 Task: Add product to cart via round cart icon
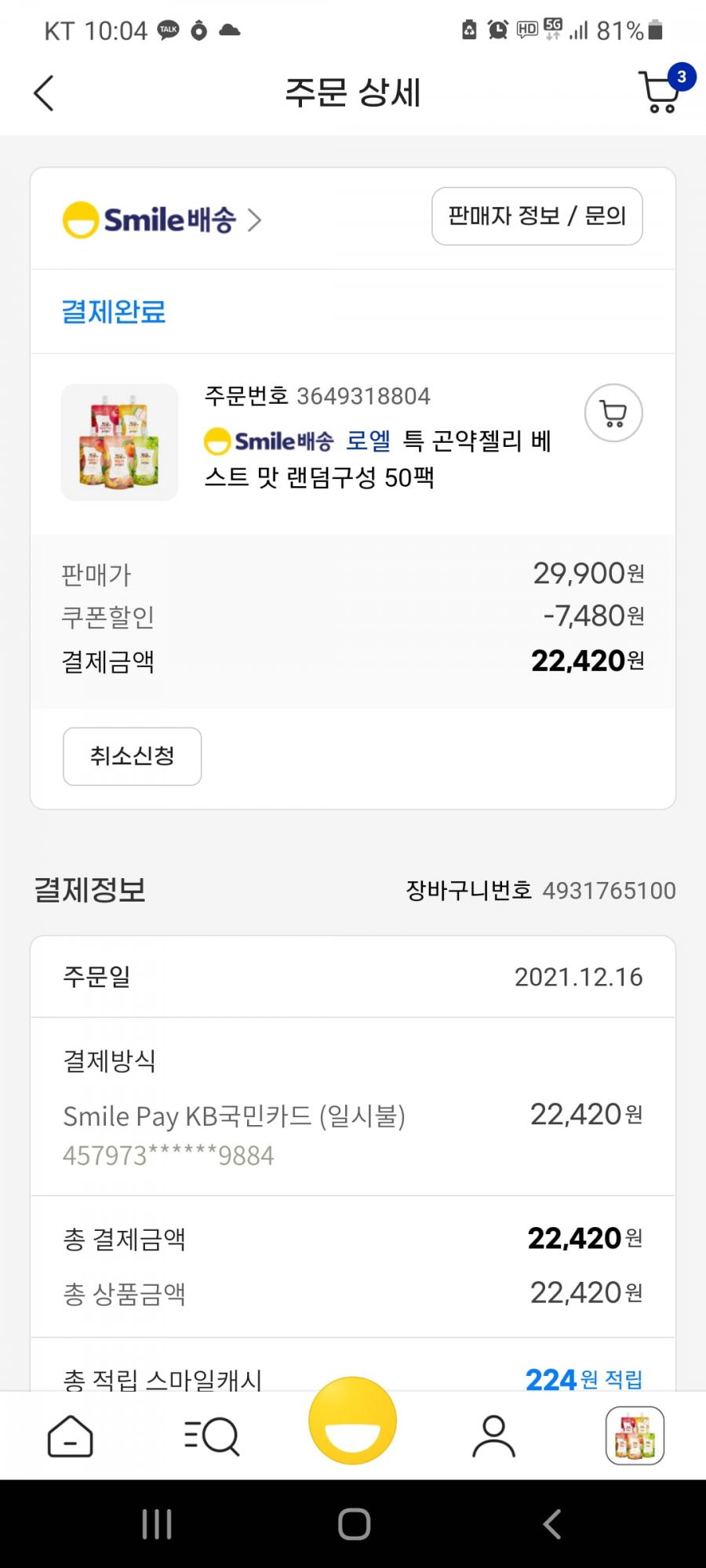tap(613, 413)
